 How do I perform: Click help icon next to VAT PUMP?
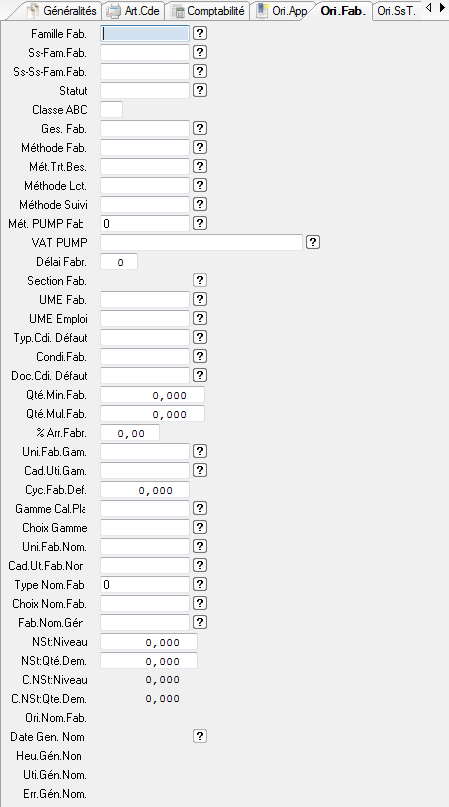click(313, 242)
